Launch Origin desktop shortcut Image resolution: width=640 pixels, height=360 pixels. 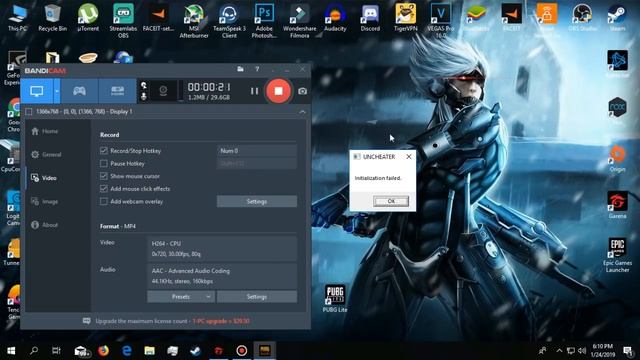tap(617, 158)
